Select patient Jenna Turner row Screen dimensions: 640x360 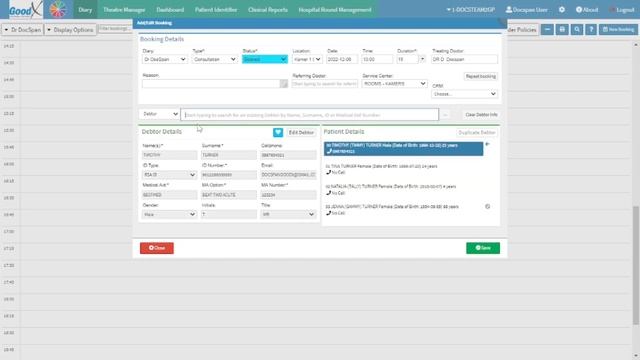tap(404, 209)
